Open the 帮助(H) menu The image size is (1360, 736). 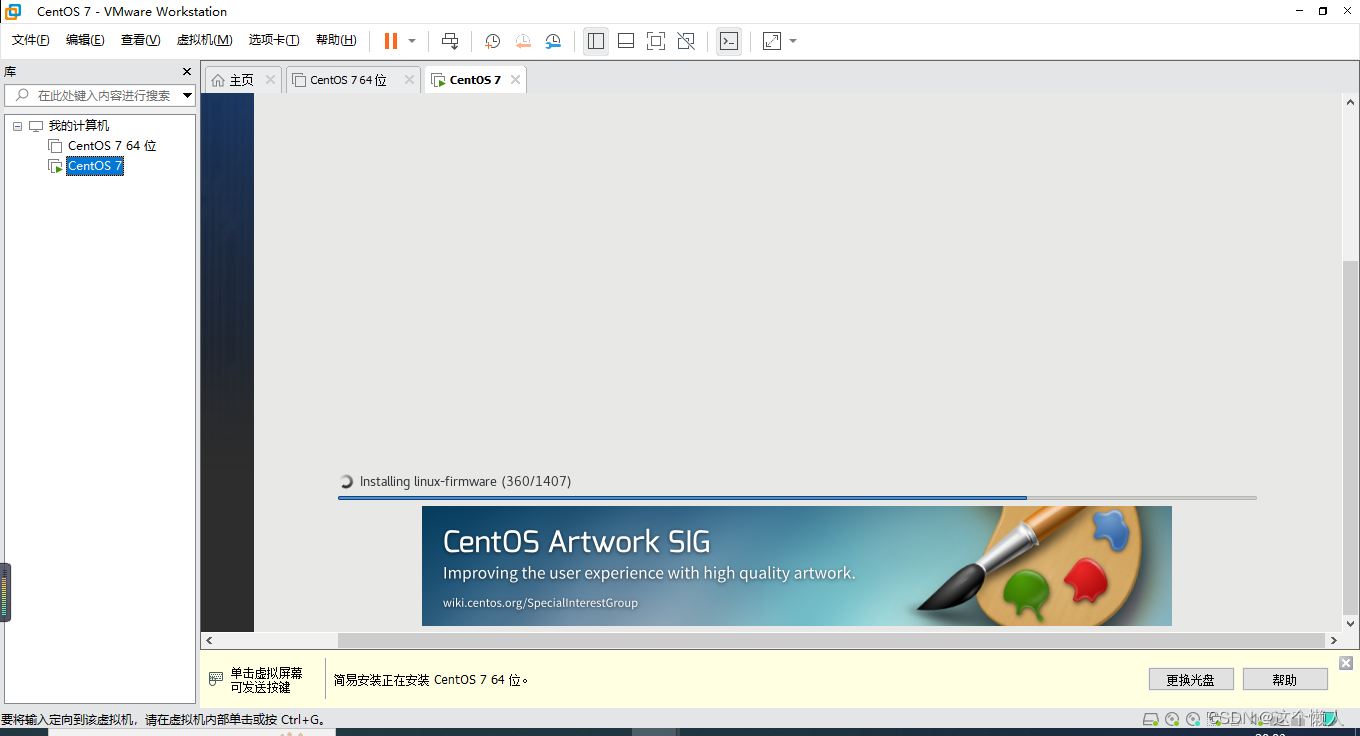[336, 40]
